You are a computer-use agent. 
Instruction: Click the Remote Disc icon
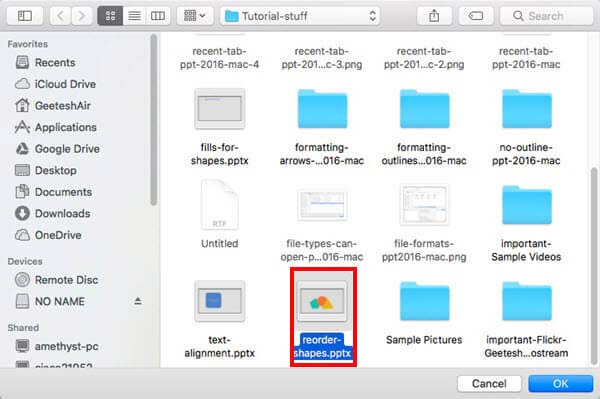22,280
